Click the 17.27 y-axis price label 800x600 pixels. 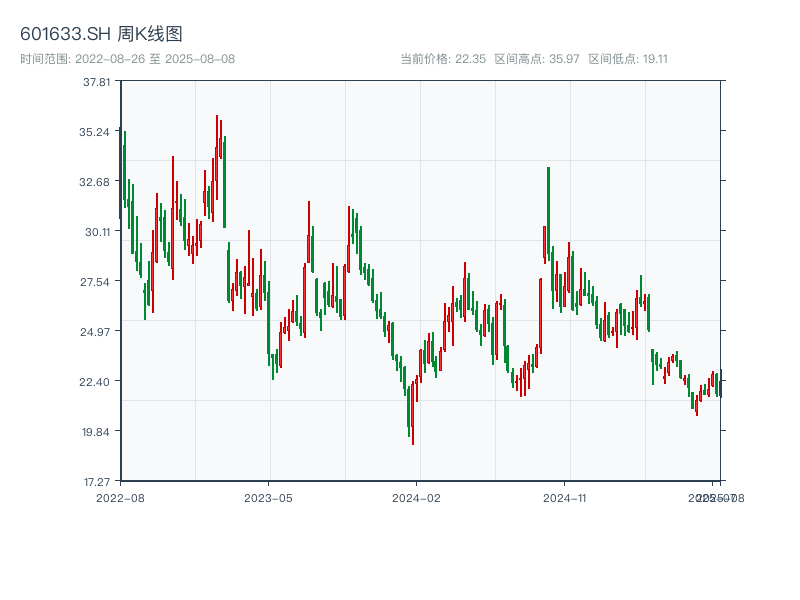pos(97,482)
